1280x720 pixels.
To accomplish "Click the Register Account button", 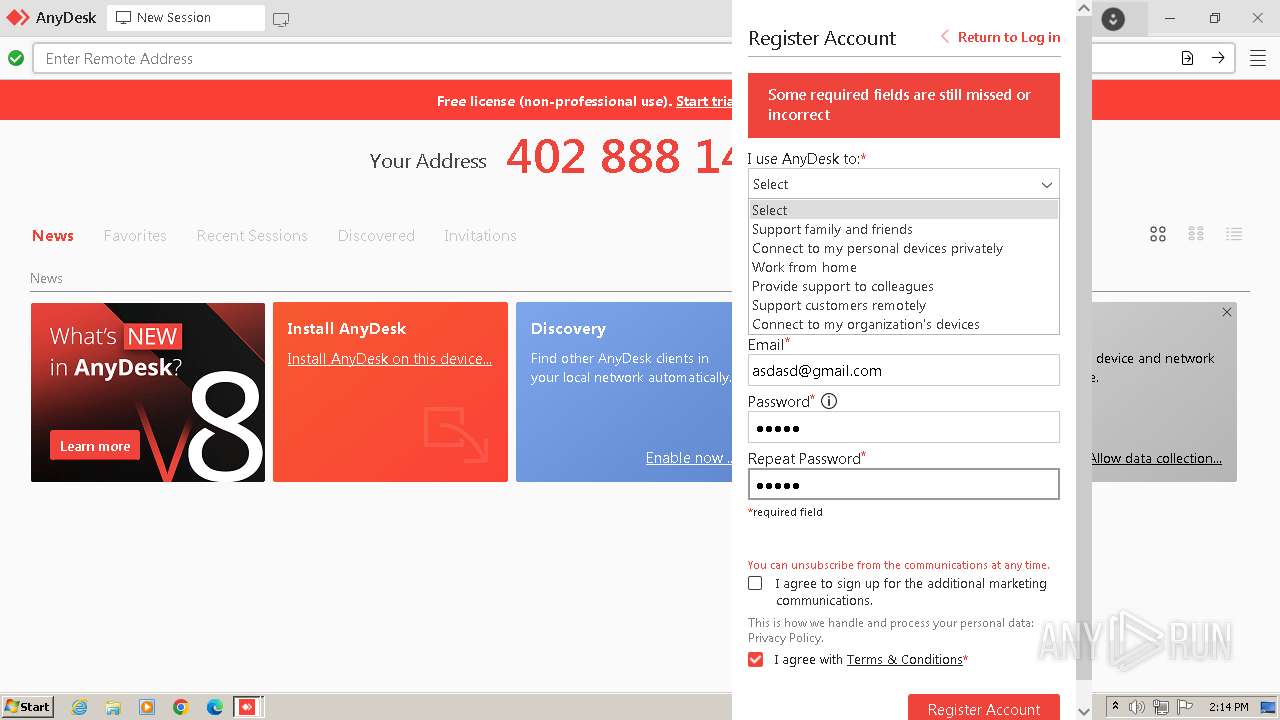I will point(984,708).
